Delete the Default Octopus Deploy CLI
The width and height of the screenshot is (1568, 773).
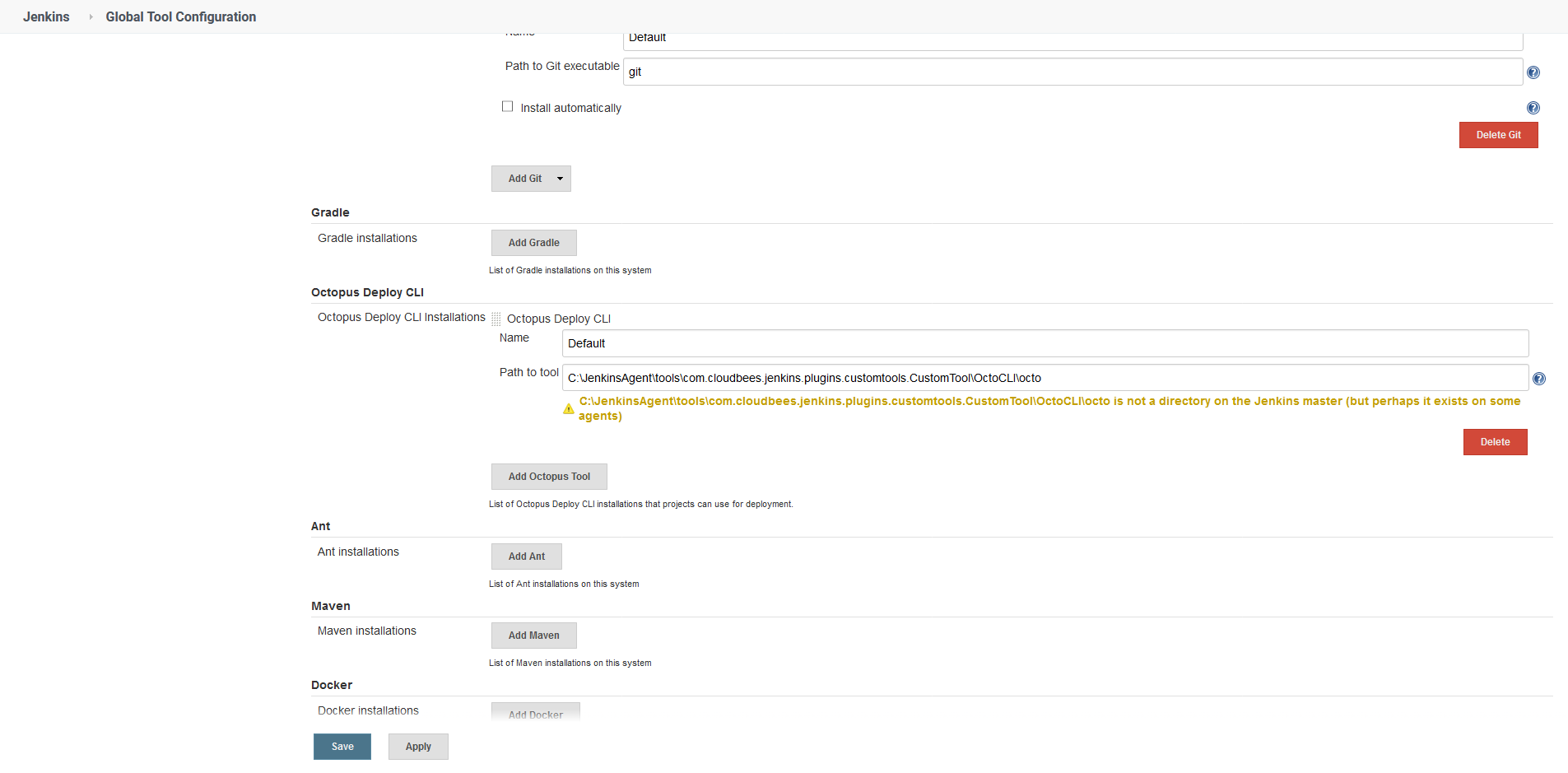click(x=1495, y=442)
